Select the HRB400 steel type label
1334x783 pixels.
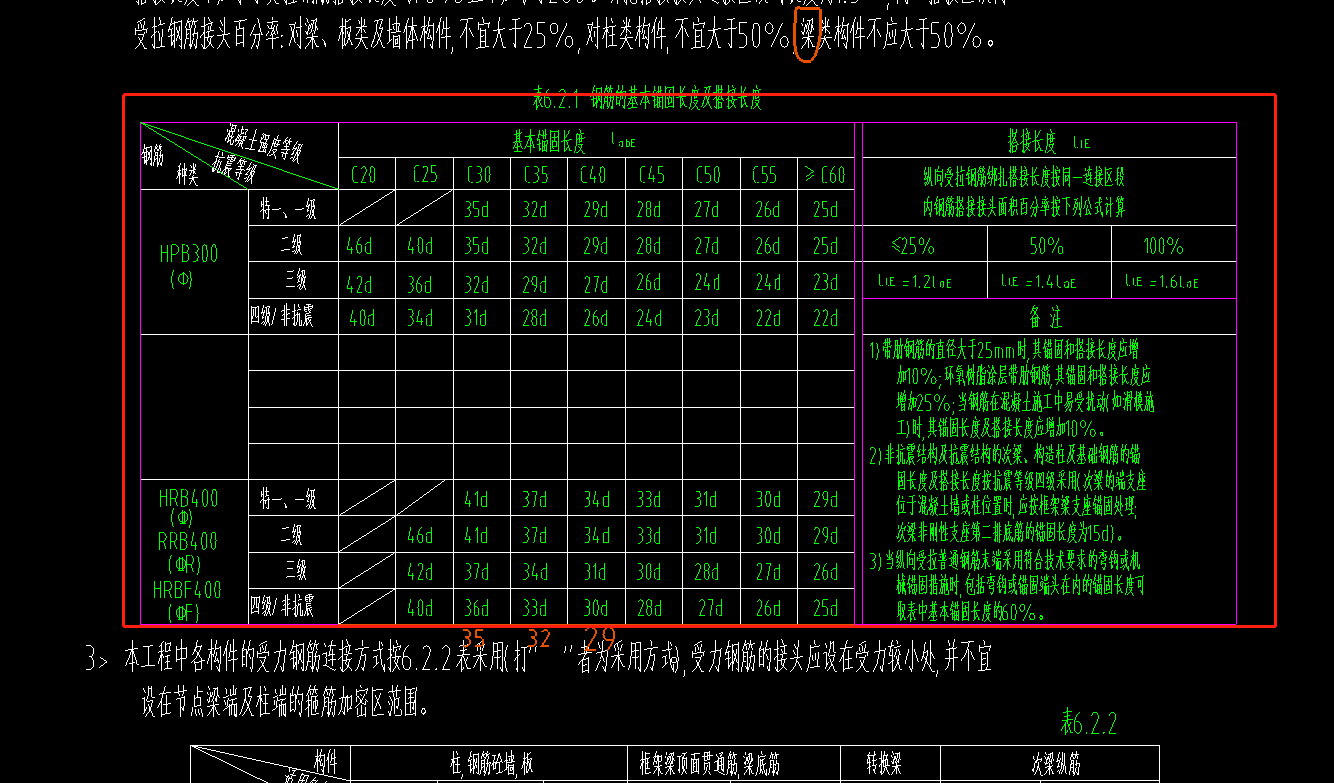pyautogui.click(x=188, y=498)
